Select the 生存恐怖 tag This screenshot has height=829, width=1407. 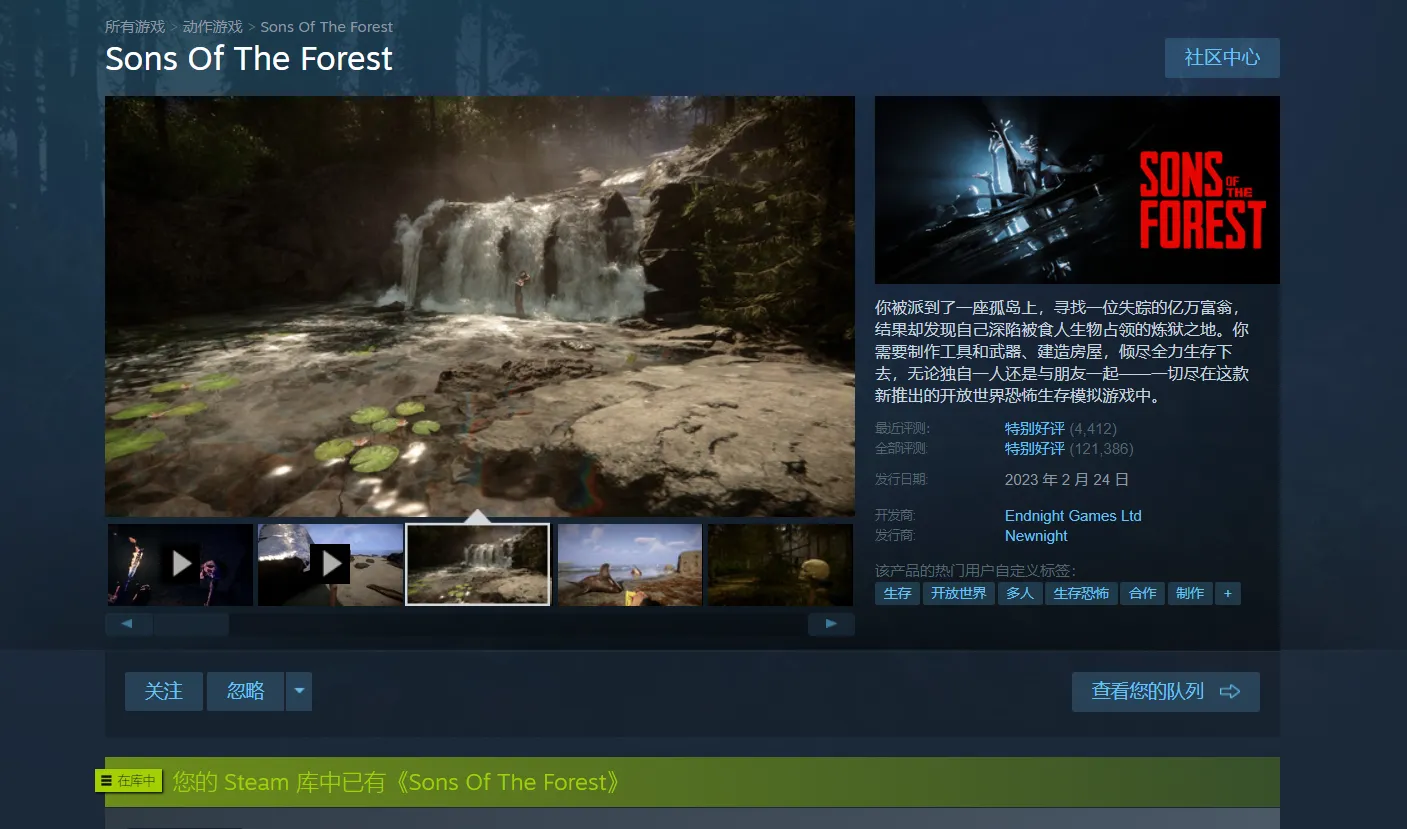tap(1080, 593)
